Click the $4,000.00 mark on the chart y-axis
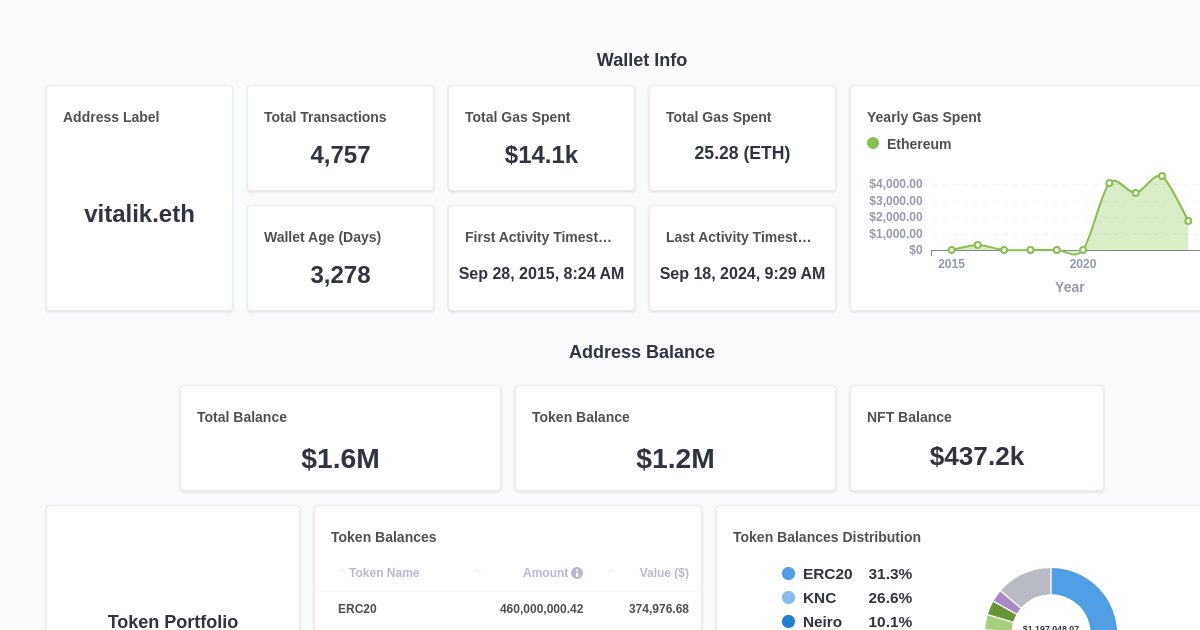 point(895,183)
